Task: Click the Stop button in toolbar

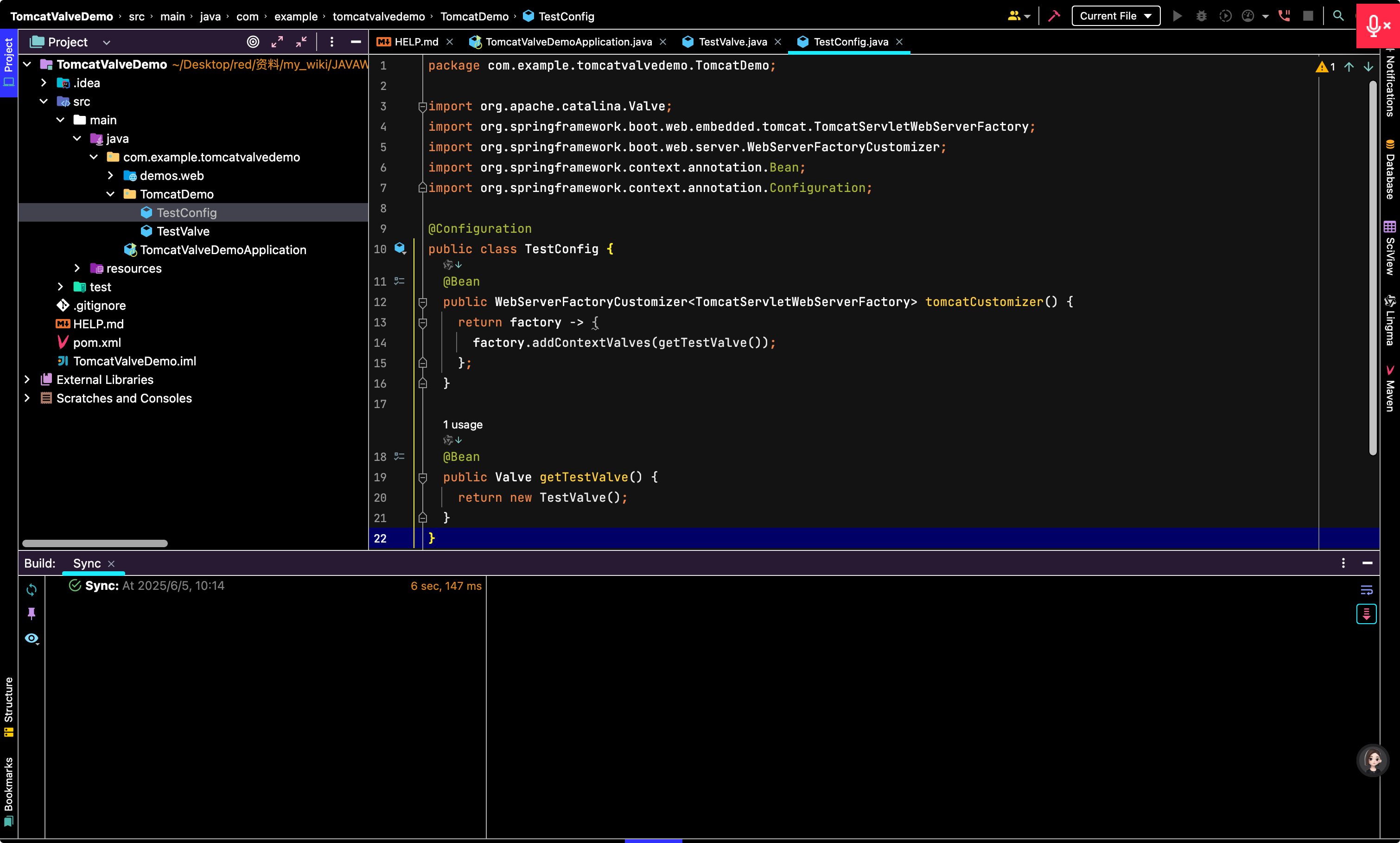Action: (1308, 16)
